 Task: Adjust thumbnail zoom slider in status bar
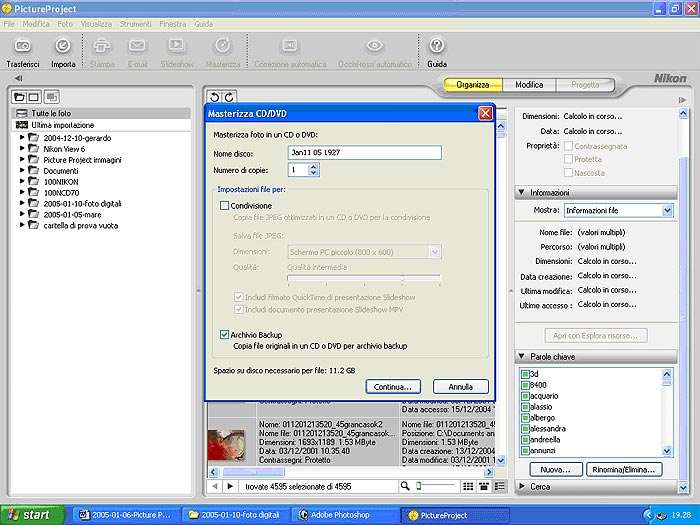point(418,486)
